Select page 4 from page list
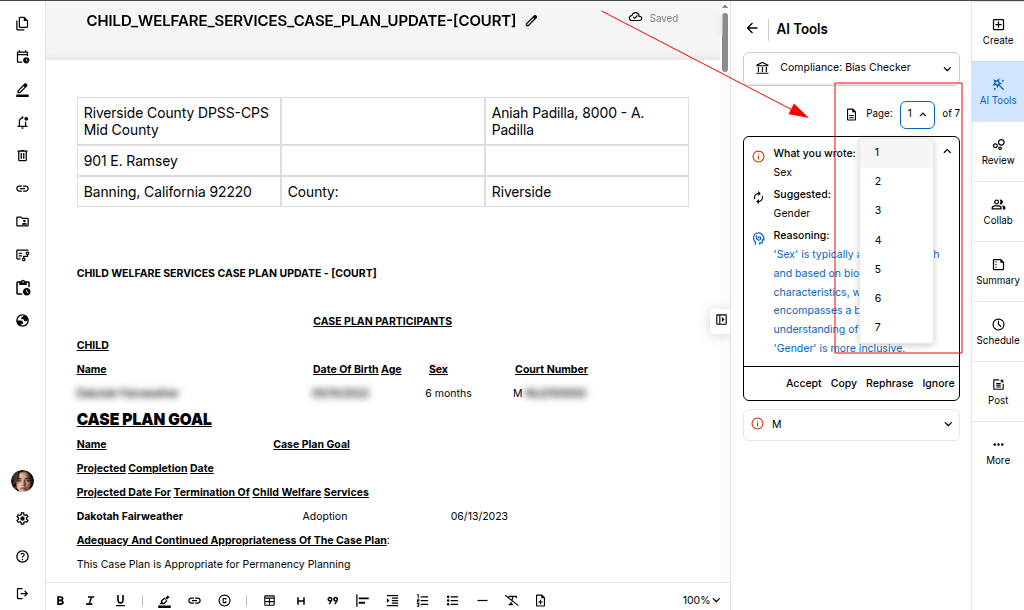1024x610 pixels. (x=878, y=240)
